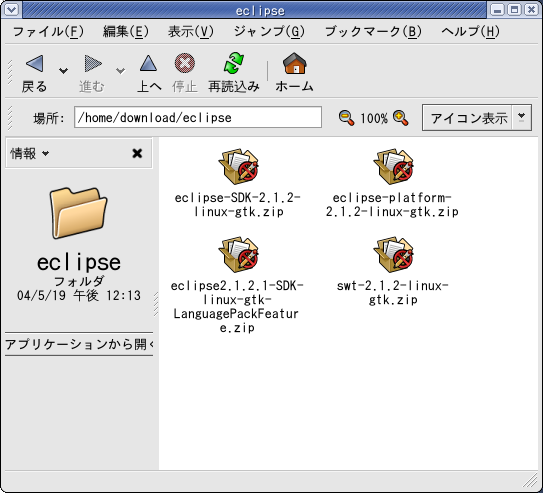The height and width of the screenshot is (493, 543).
Task: Open the 情報 side pane selector
Action: click(x=30, y=153)
